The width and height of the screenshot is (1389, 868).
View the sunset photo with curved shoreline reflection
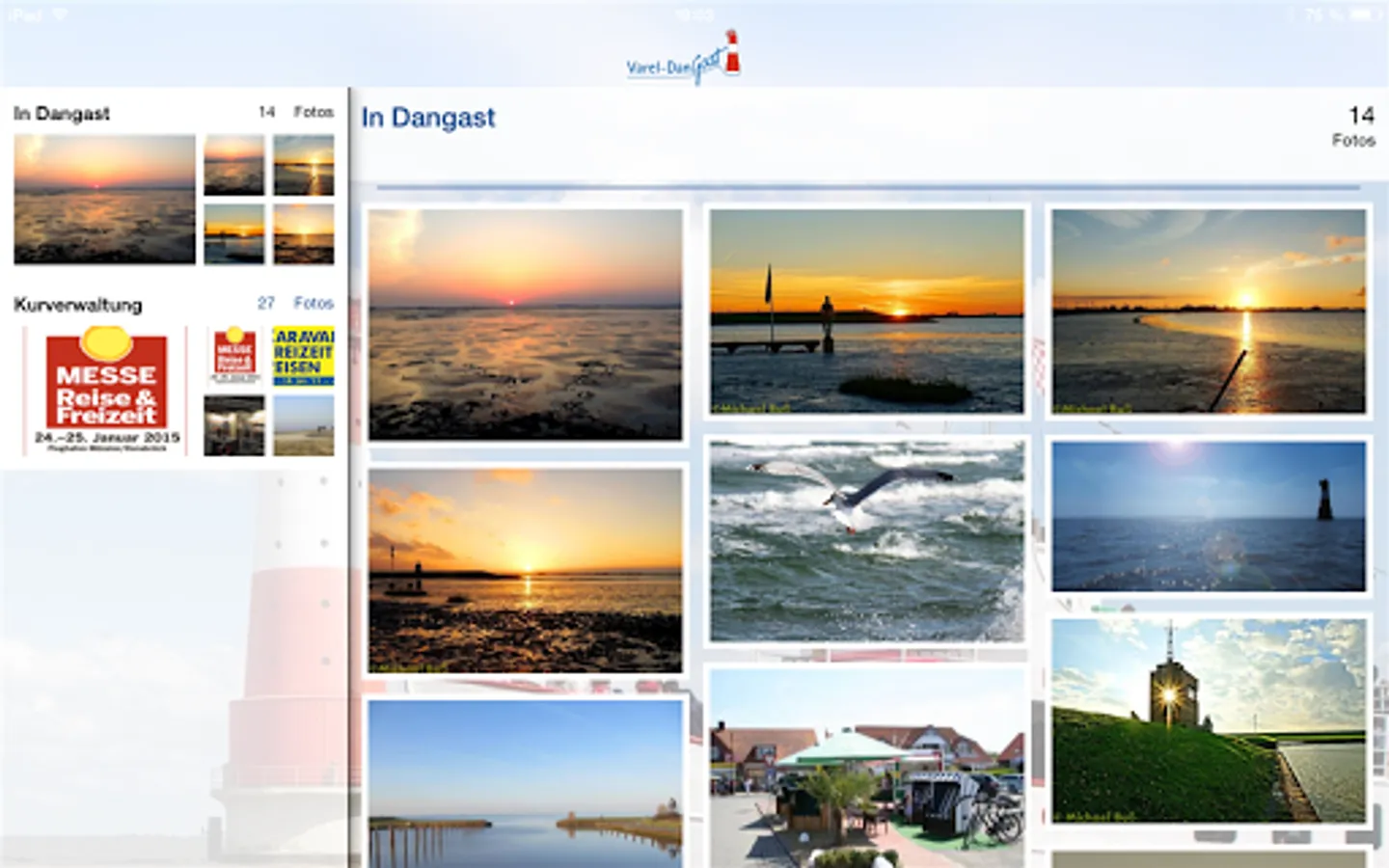[1209, 311]
